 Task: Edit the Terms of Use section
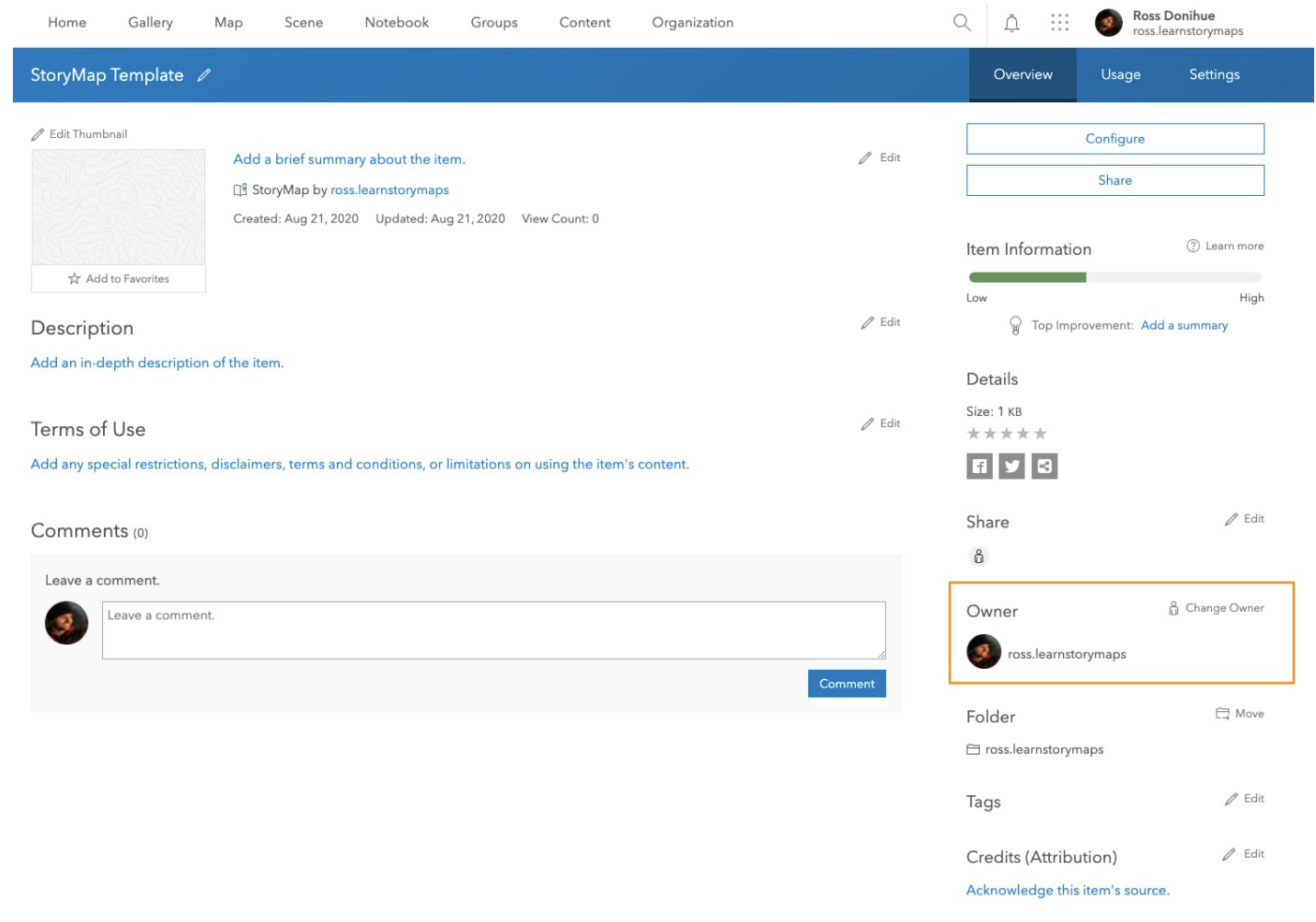coord(880,424)
